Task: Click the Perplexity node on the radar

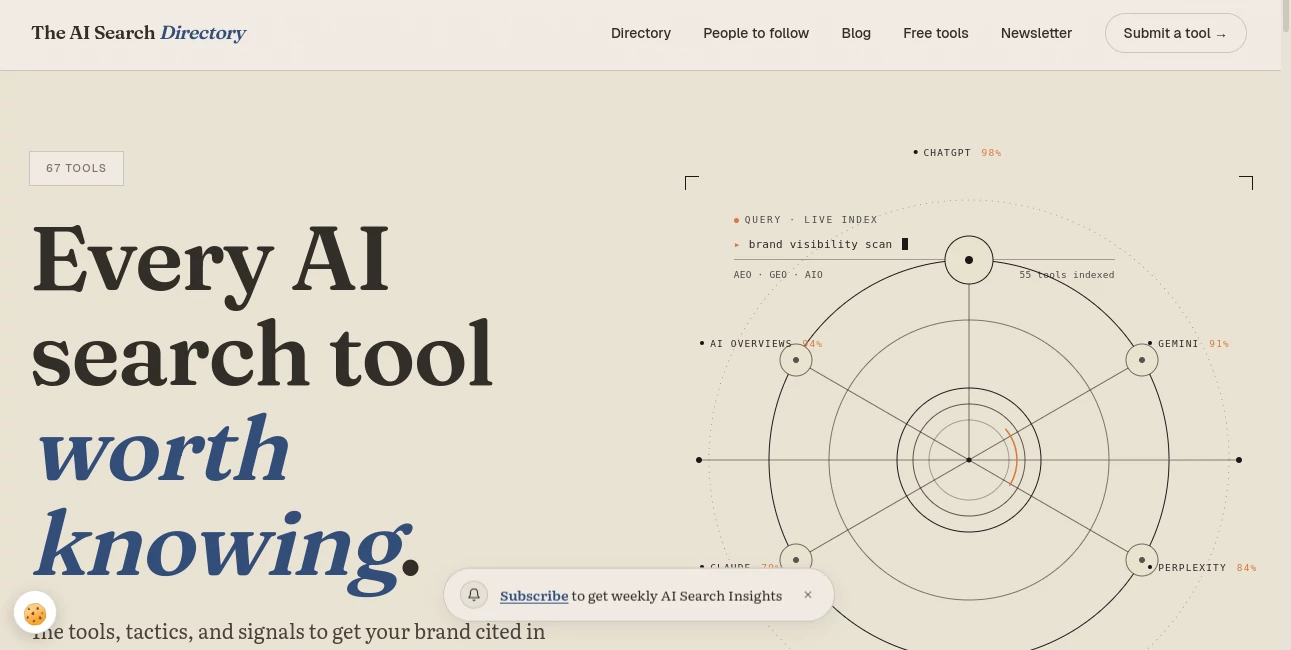Action: tap(1142, 560)
